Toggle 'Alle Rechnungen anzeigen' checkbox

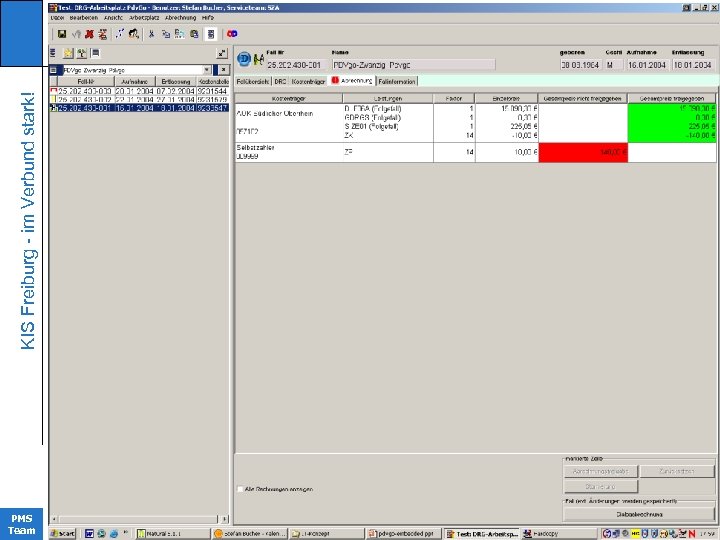240,489
